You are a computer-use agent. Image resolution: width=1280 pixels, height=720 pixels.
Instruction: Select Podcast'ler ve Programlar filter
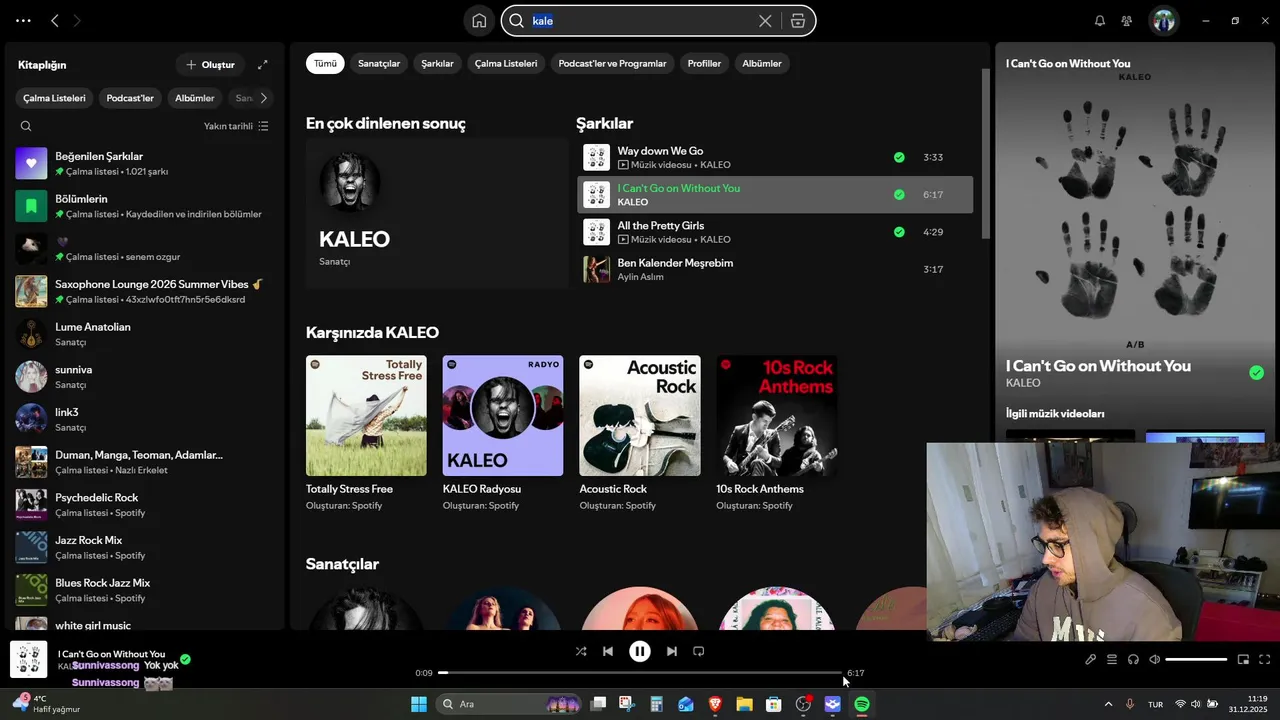612,63
